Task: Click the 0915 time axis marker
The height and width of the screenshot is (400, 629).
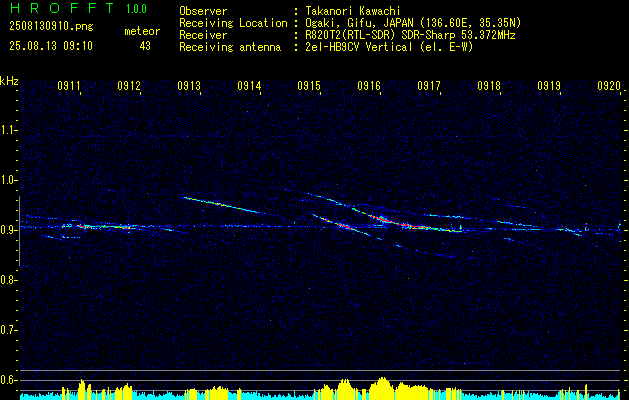Action: 309,85
